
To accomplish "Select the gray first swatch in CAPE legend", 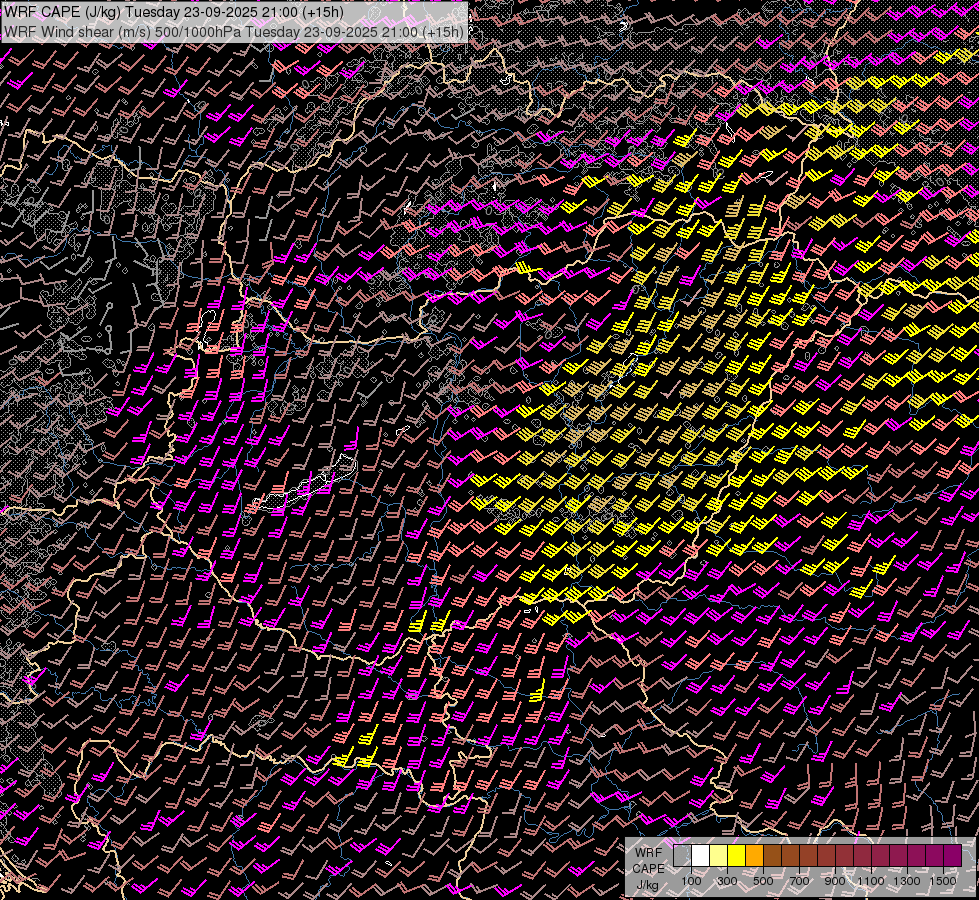I will coord(682,856).
